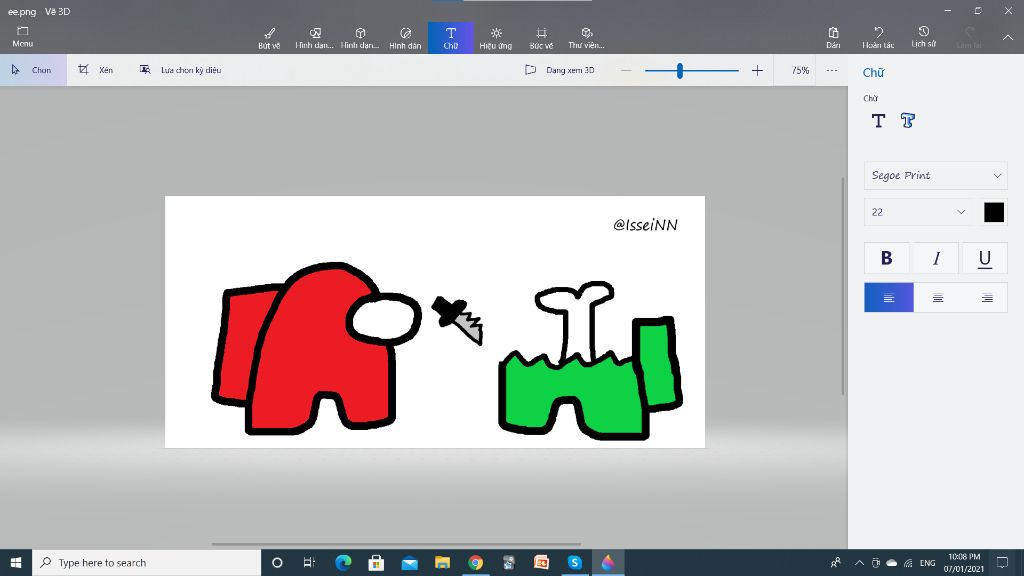Select the 2D text T icon

(x=878, y=120)
